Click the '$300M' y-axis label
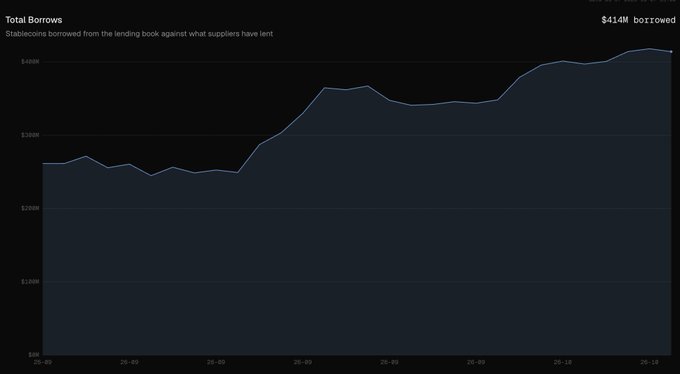The image size is (680, 374). [x=30, y=135]
